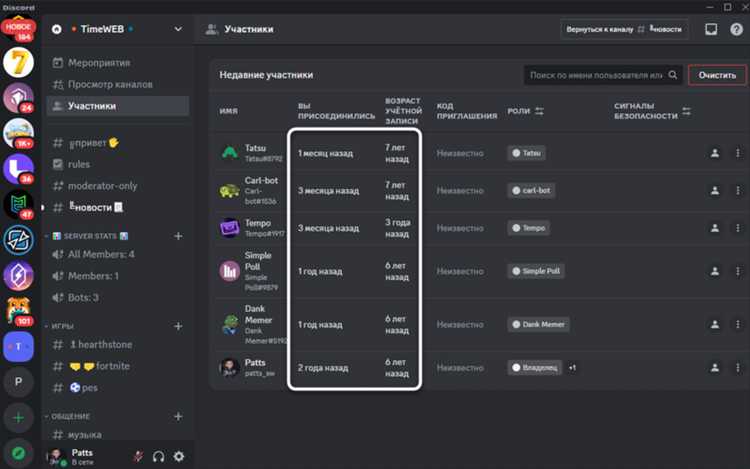
Task: Click the add a server plus icon
Action: point(18,418)
